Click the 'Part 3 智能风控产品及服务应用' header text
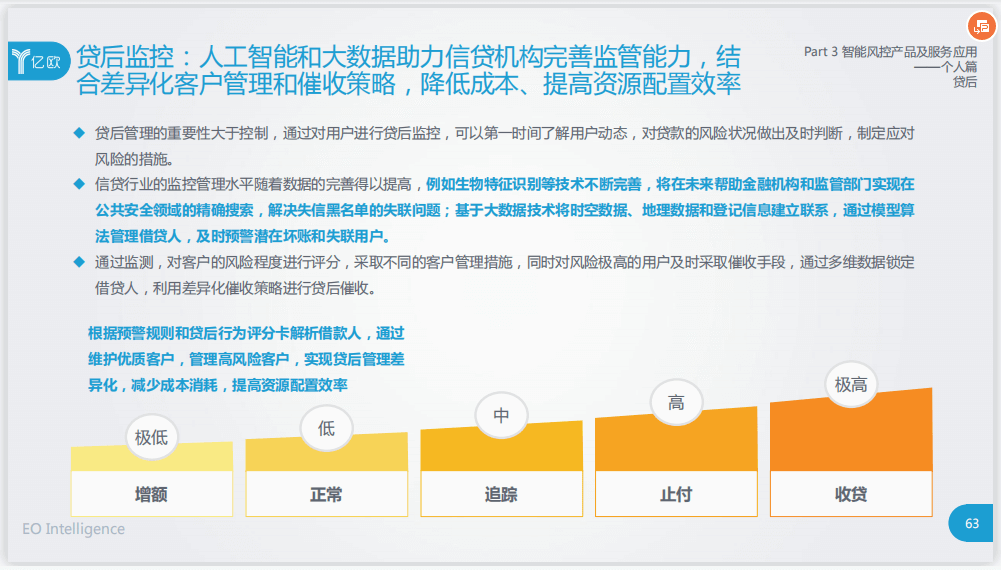The image size is (1001, 570). coord(890,52)
